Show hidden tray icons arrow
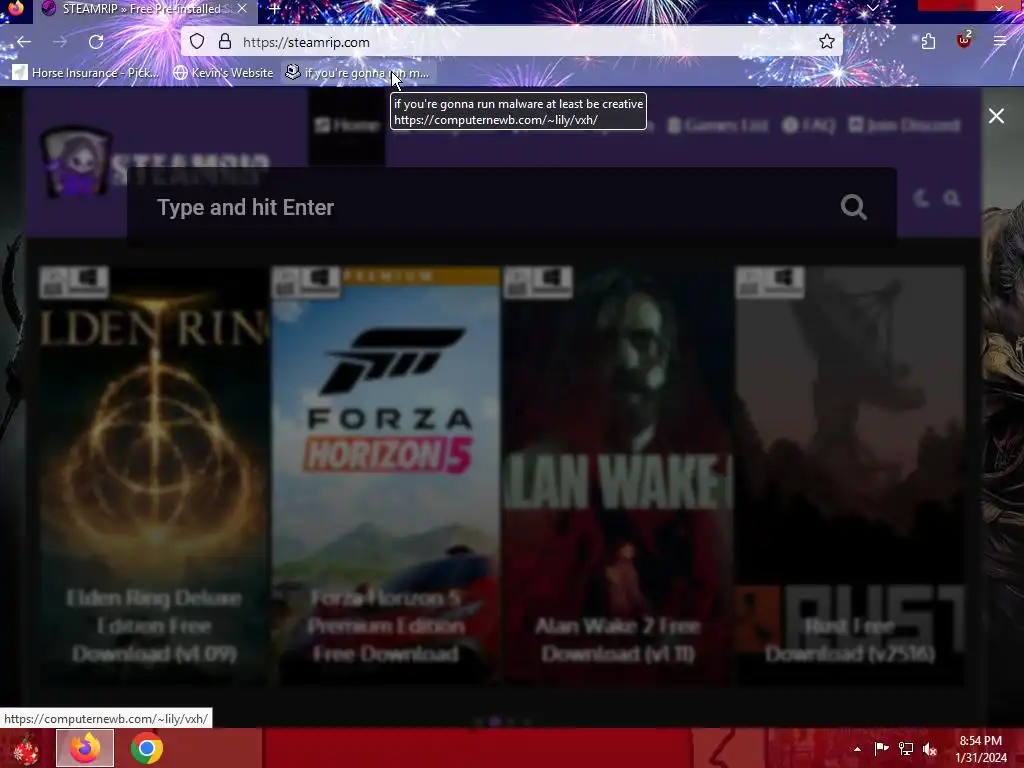The image size is (1024, 768). [857, 749]
